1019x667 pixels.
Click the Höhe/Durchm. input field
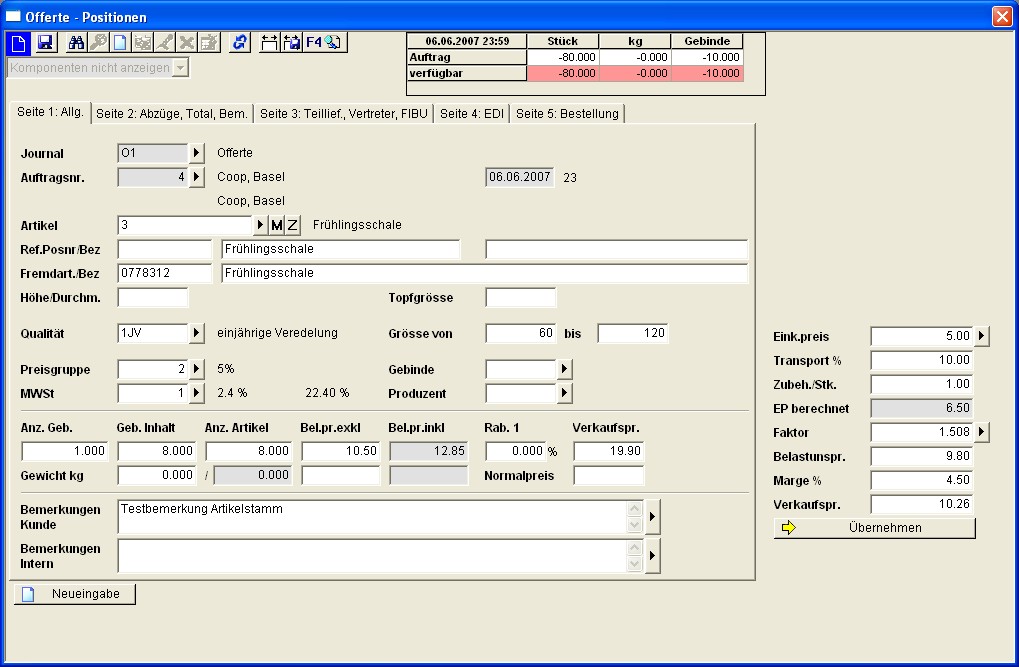(153, 298)
